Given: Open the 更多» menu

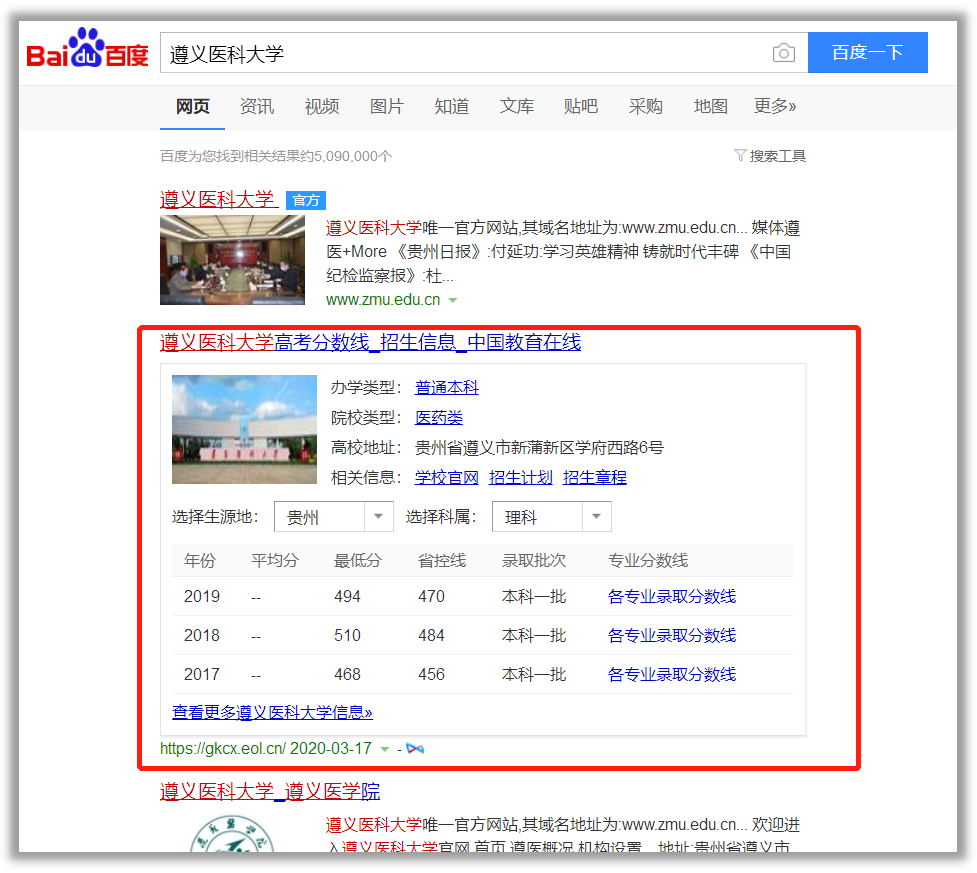Looking at the screenshot, I should point(774,107).
